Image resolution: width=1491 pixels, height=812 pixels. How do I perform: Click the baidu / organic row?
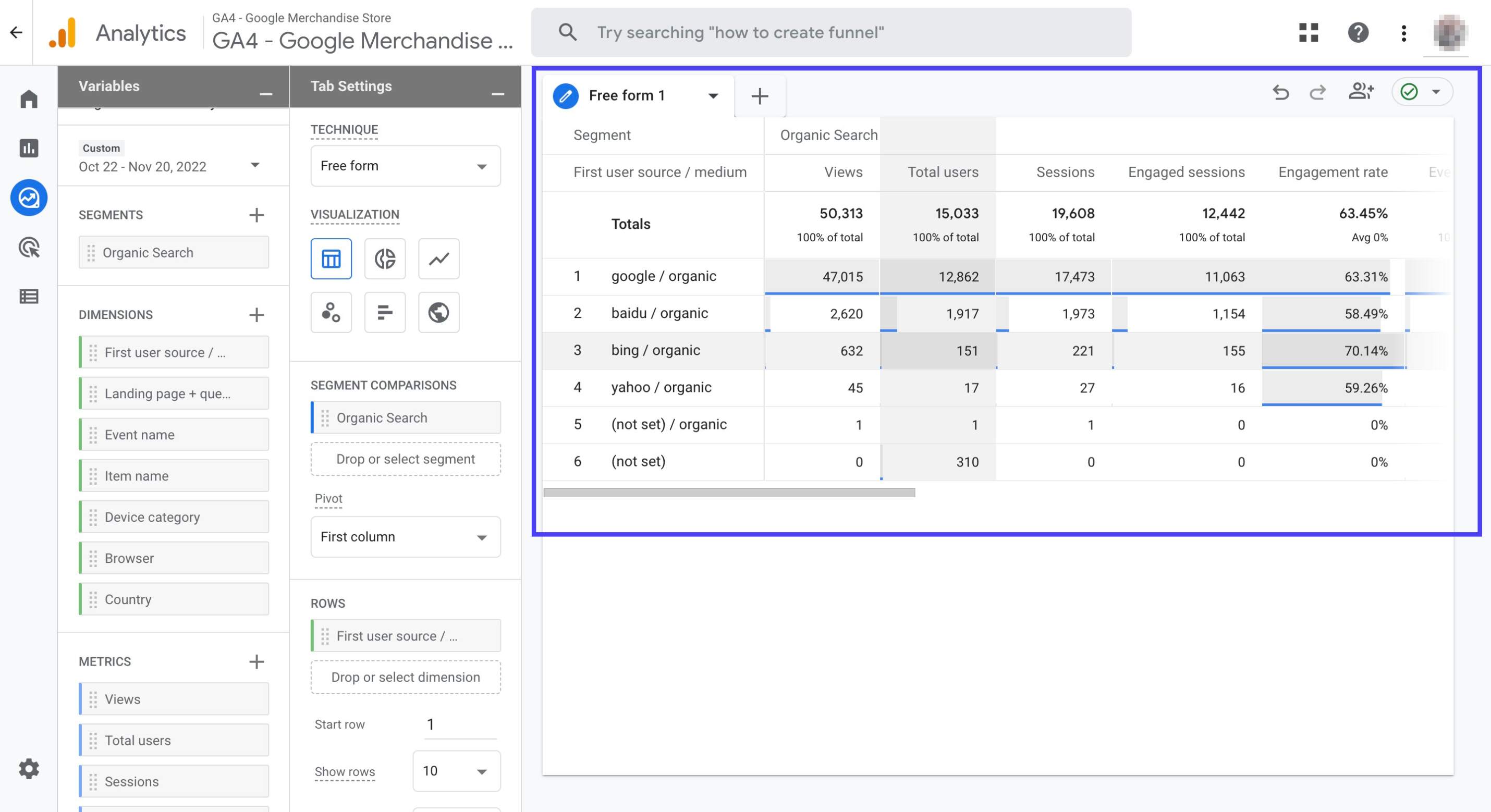(997, 314)
